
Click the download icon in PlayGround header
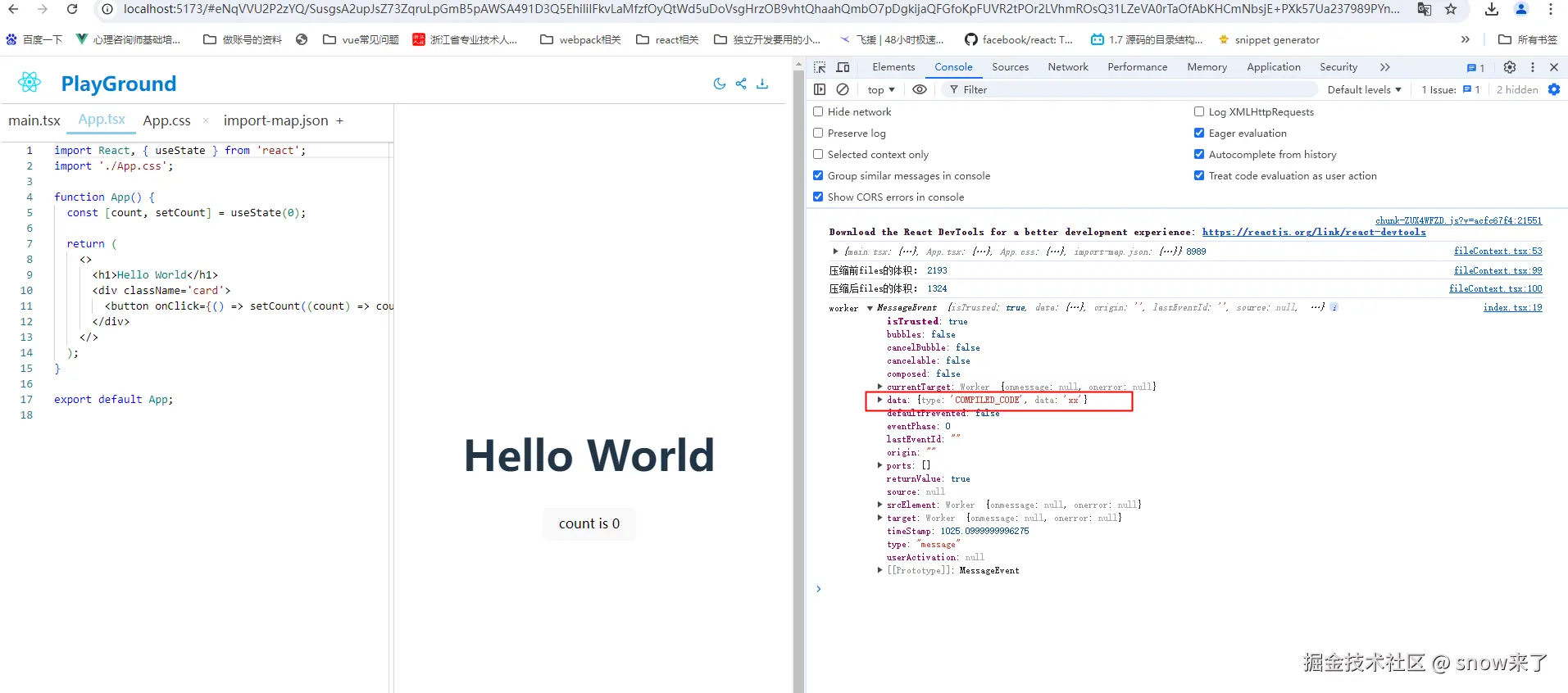tap(762, 84)
